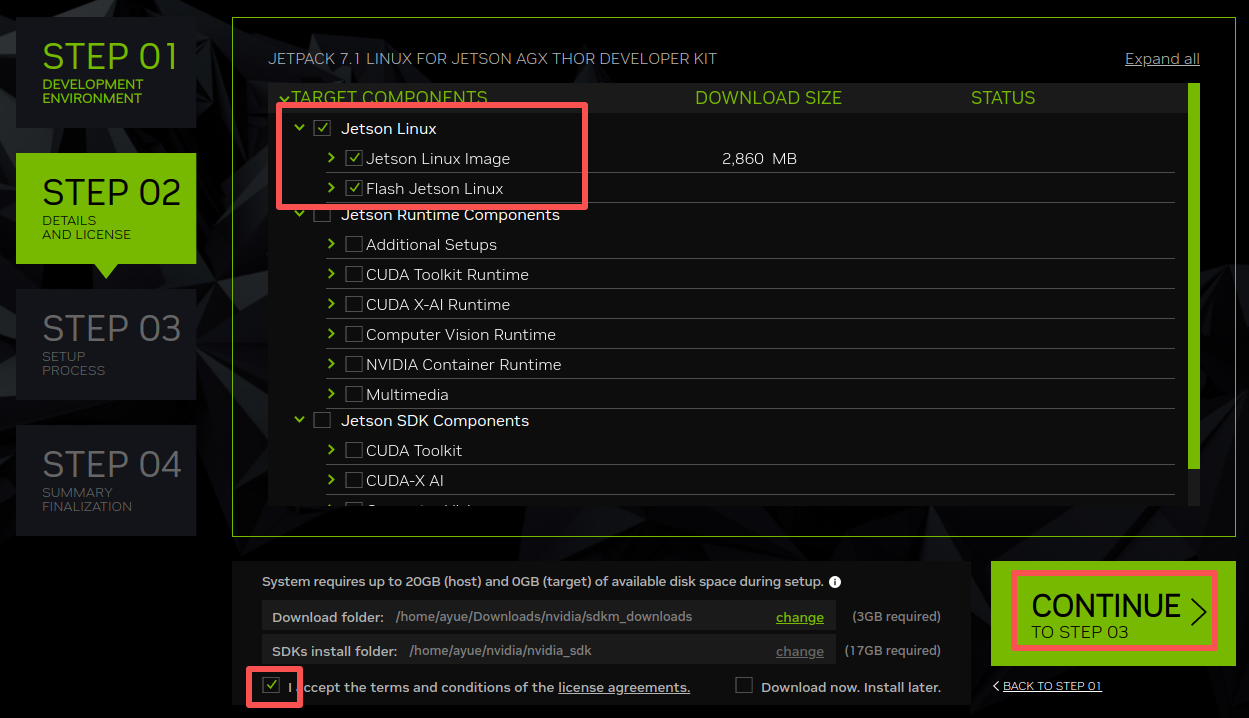
Task: Toggle the license terms acceptance checkbox
Action: click(271, 686)
